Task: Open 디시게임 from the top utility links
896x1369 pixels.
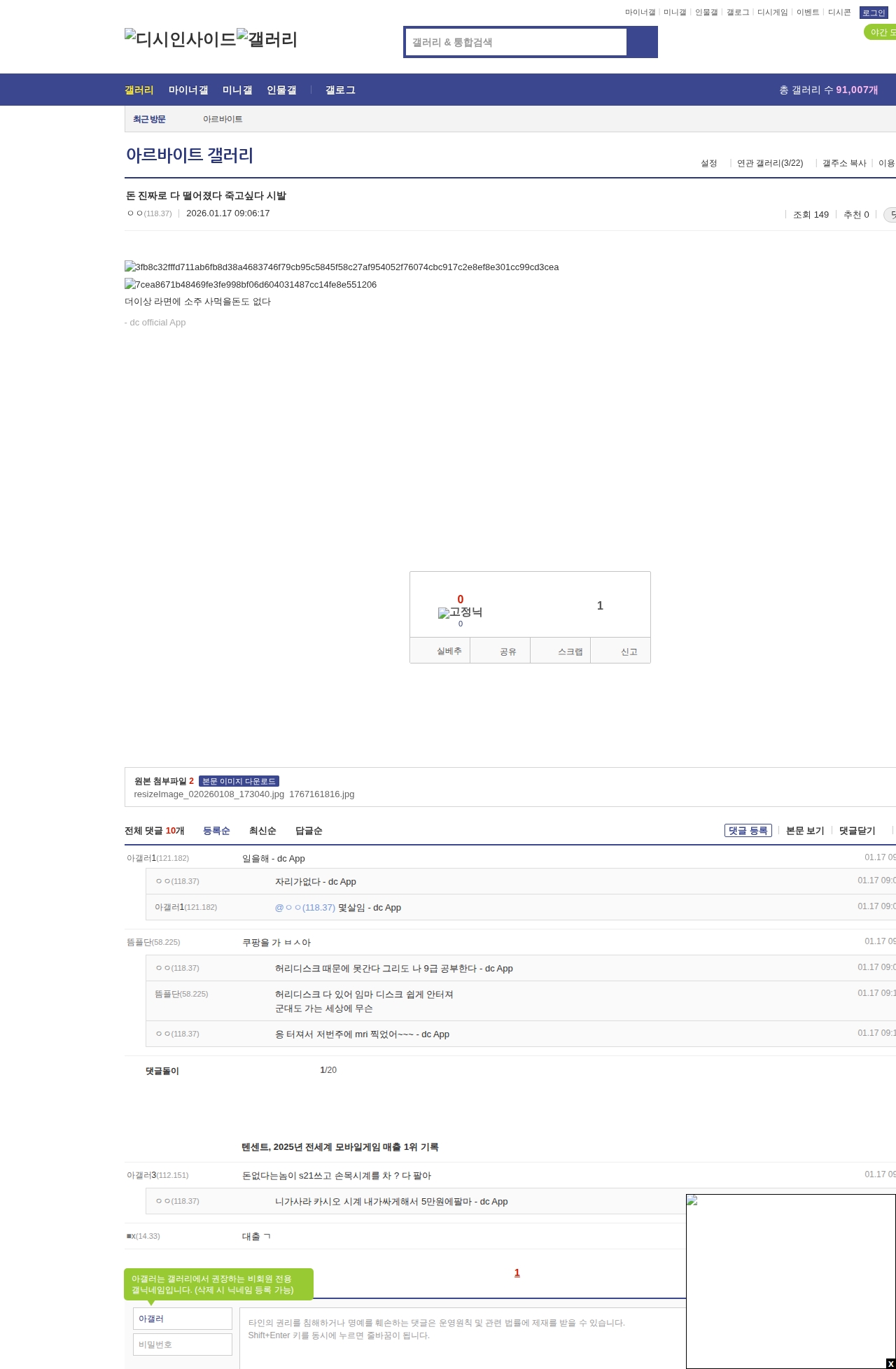Action: [772, 13]
